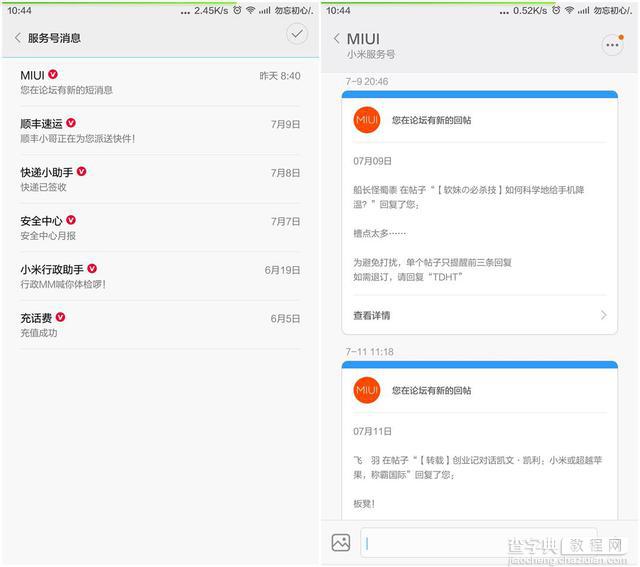Tap the Wi-Fi icon in left status bar
This screenshot has height=567, width=640.
[250, 11]
